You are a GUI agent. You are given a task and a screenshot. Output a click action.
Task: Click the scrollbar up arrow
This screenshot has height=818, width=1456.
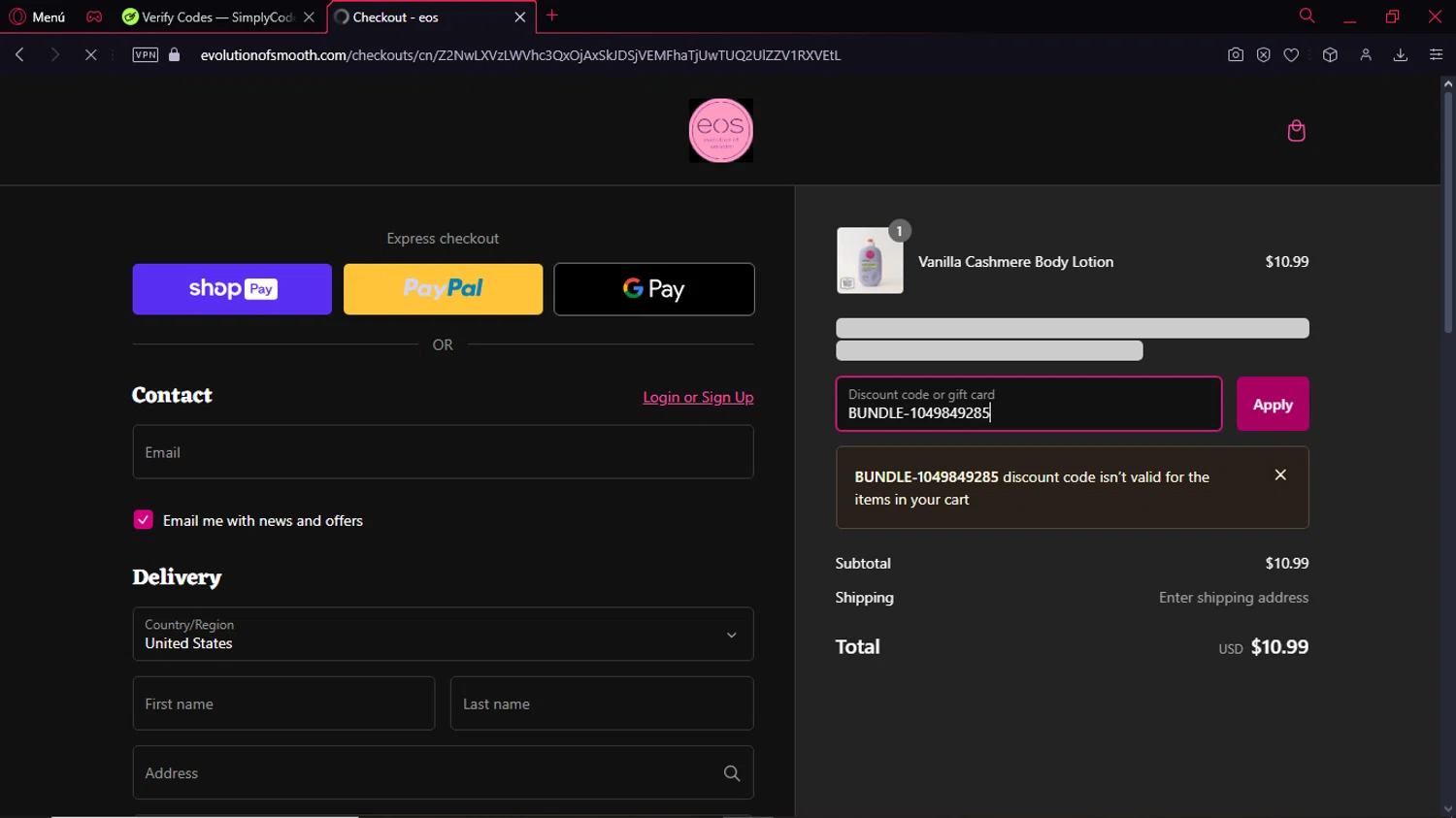coord(1447,83)
